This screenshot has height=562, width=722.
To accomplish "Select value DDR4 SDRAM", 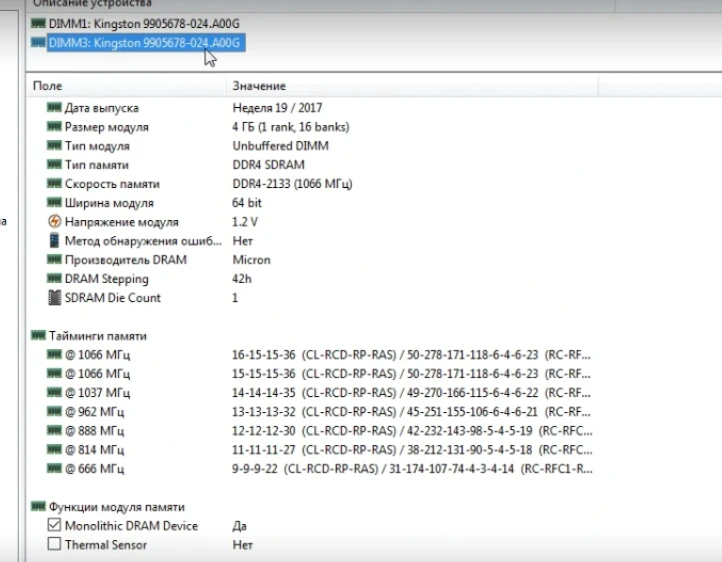I will coord(268,165).
